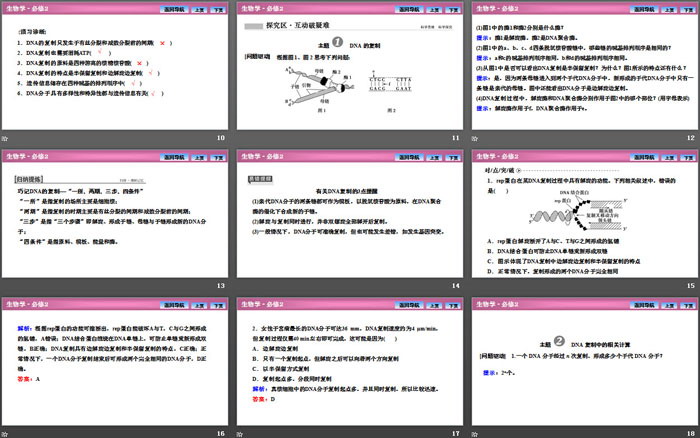Click slide number label 14
The width and height of the screenshot is (700, 438).
click(x=456, y=286)
